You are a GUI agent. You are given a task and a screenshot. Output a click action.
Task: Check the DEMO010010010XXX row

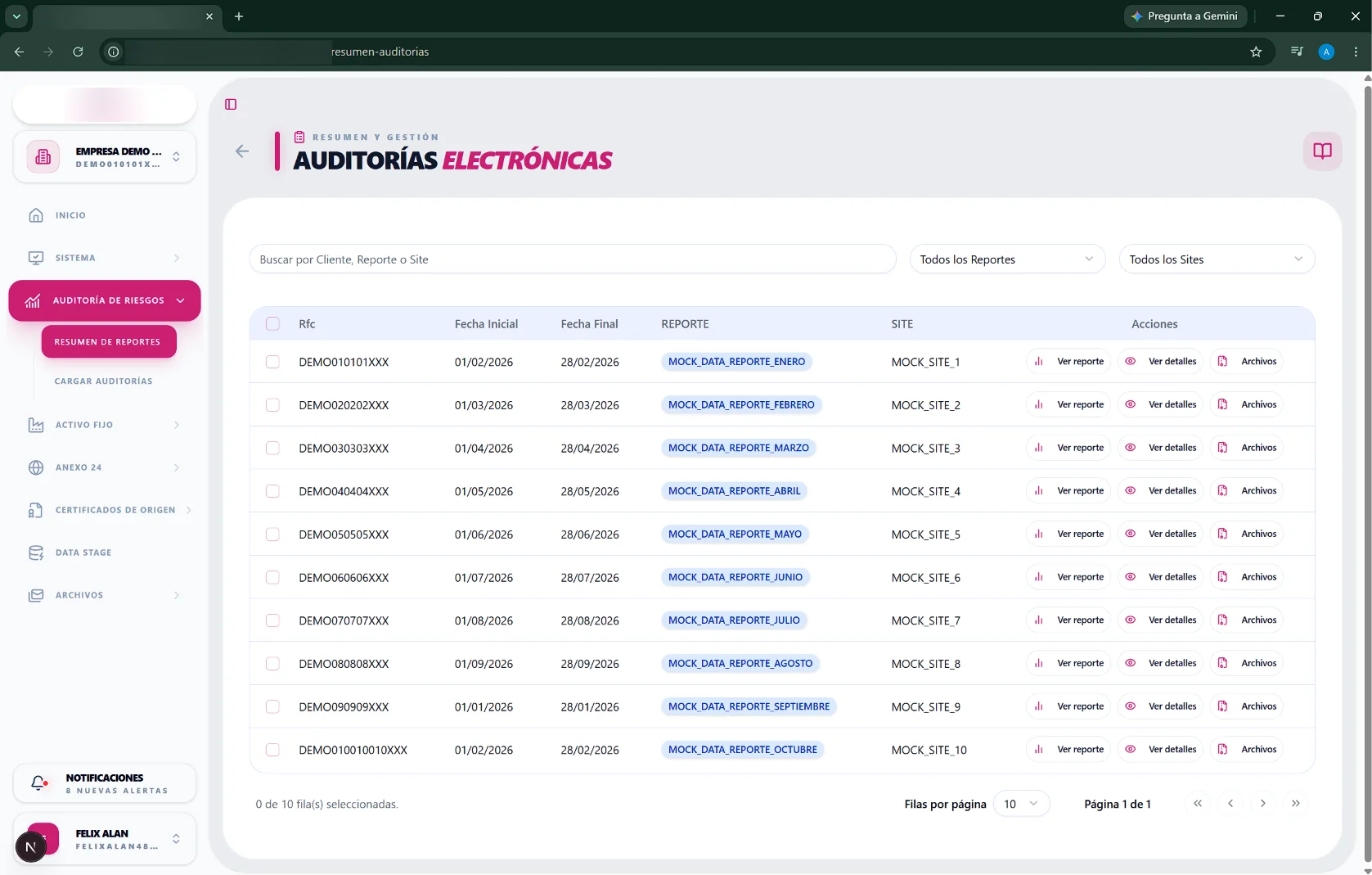(272, 750)
